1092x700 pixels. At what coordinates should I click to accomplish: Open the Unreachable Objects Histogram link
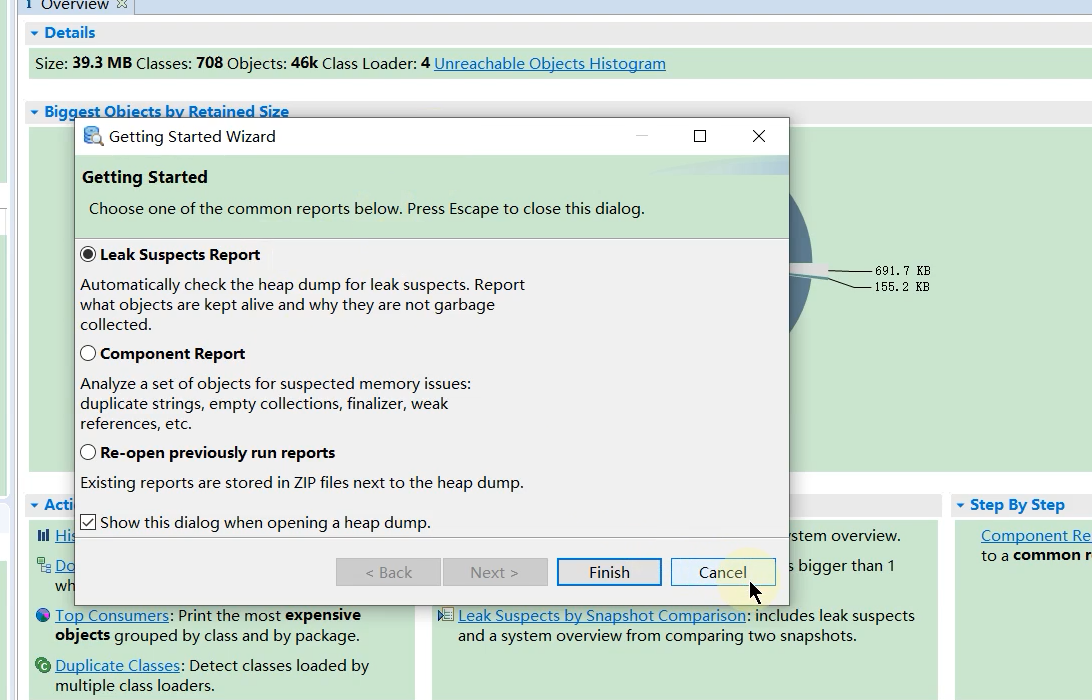pos(549,63)
